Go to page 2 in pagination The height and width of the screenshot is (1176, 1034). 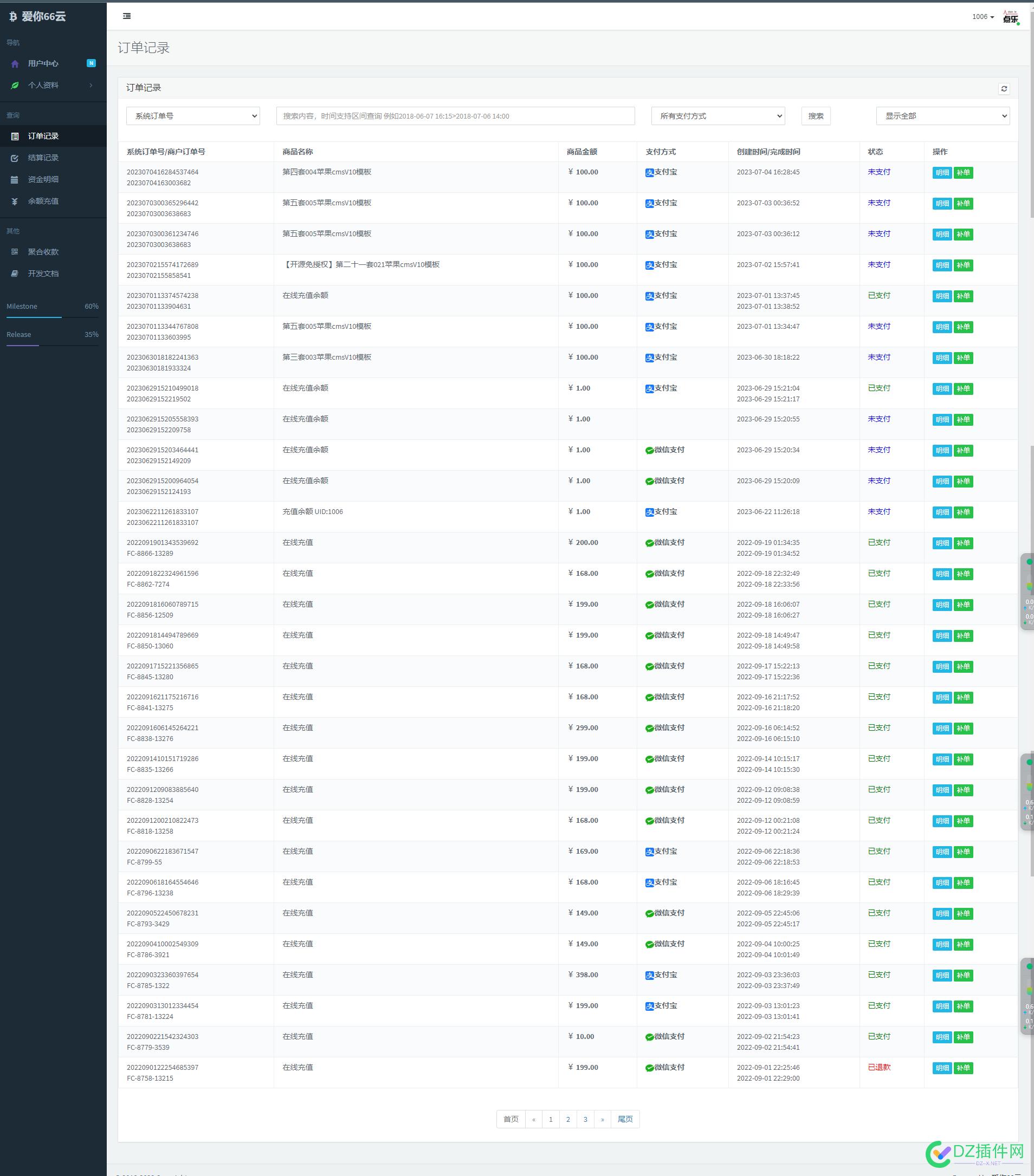[567, 1119]
